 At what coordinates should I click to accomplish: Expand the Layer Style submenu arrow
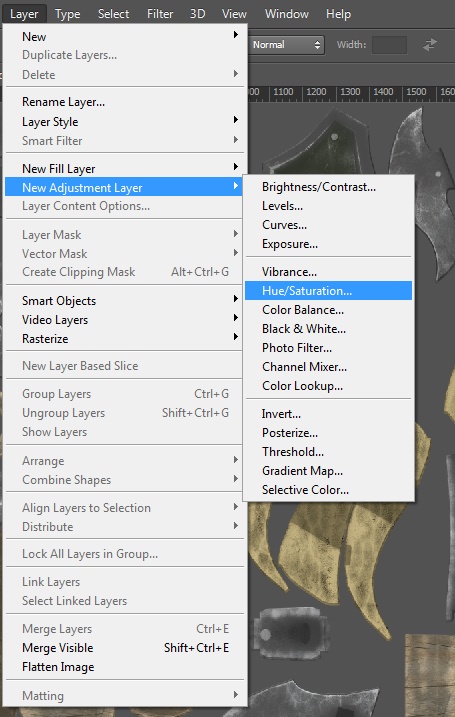coord(236,120)
